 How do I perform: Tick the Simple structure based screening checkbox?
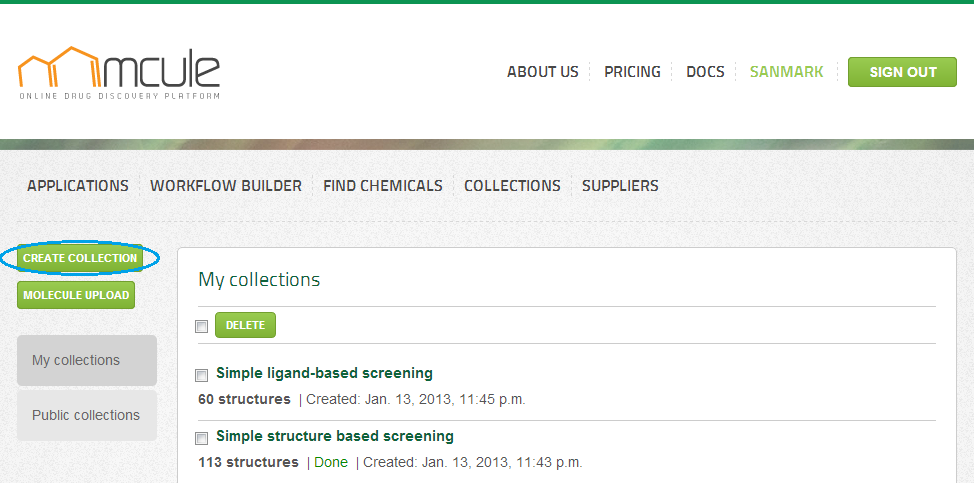tap(202, 438)
